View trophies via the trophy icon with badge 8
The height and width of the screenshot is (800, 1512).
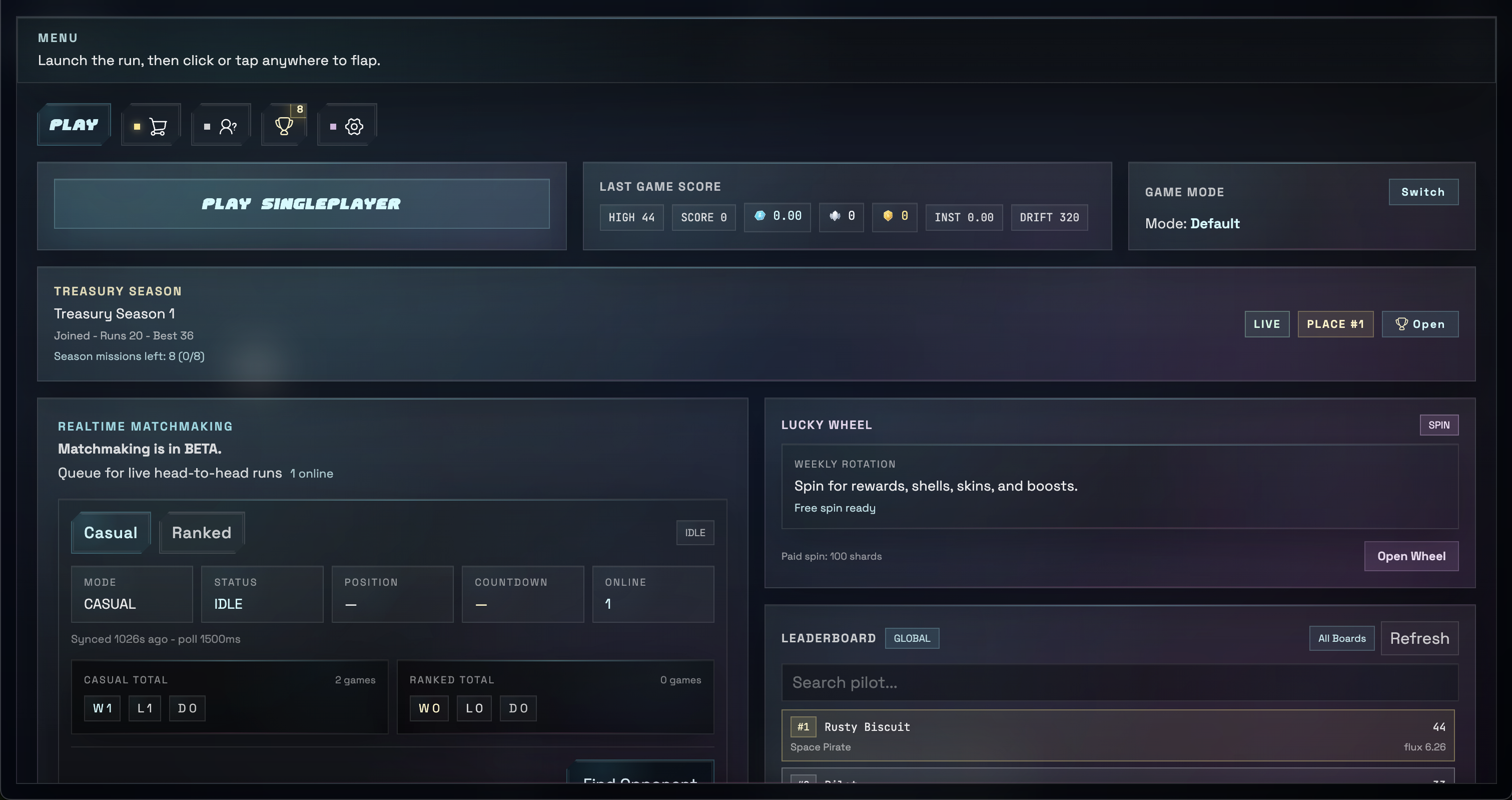(x=284, y=124)
